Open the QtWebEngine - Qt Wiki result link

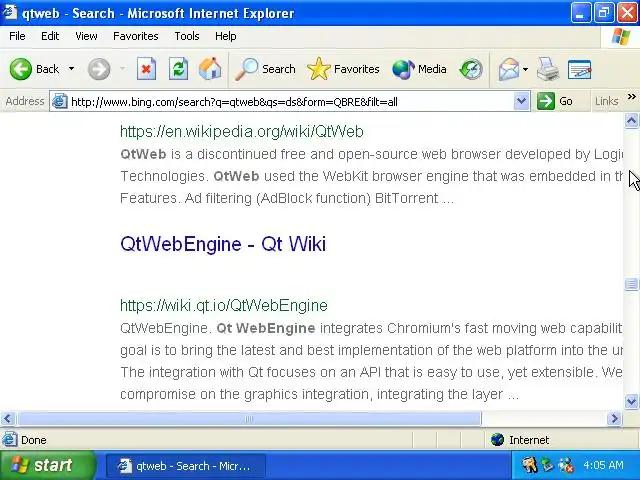[223, 244]
